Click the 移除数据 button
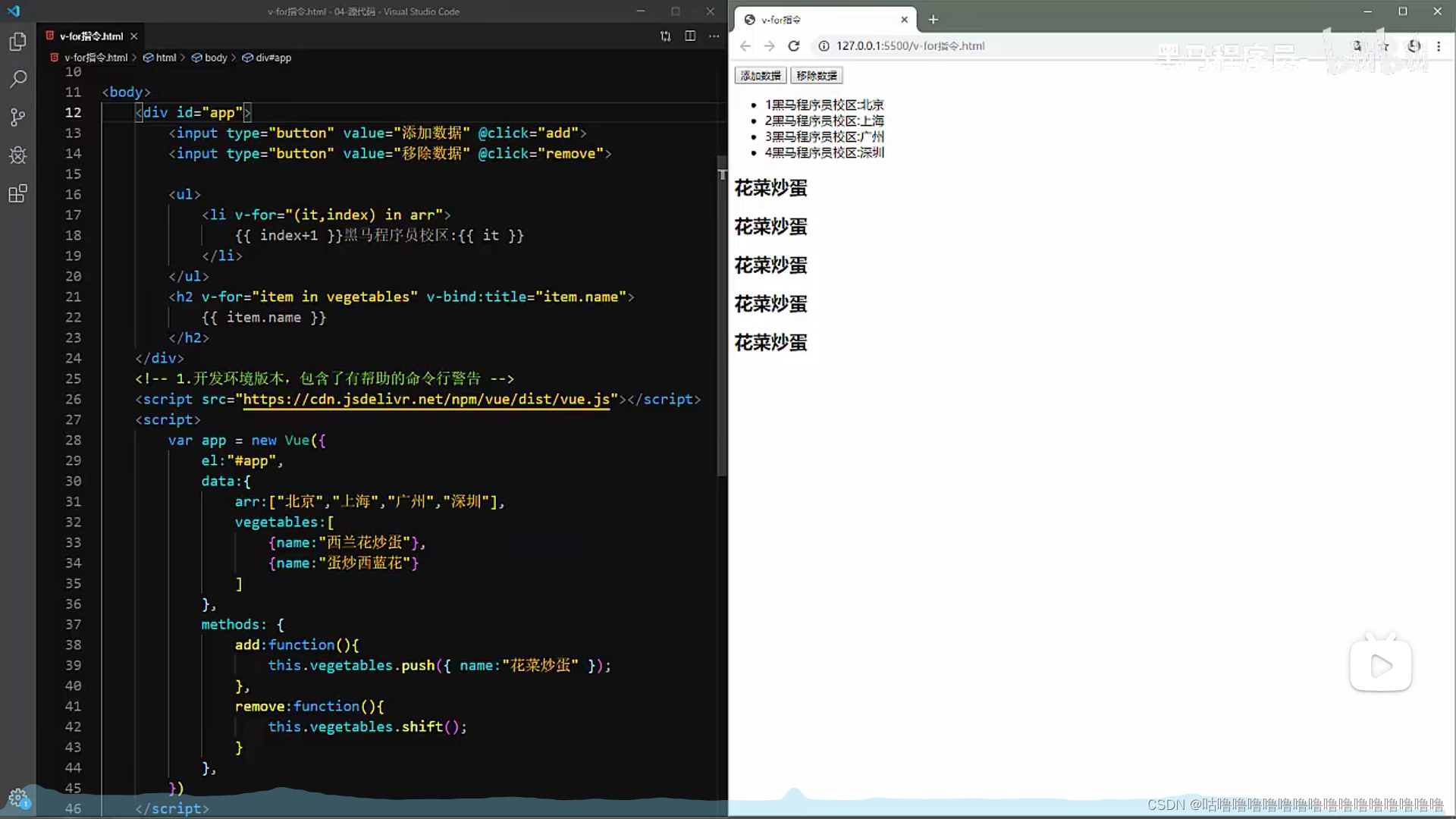The image size is (1456, 819). pyautogui.click(x=816, y=75)
